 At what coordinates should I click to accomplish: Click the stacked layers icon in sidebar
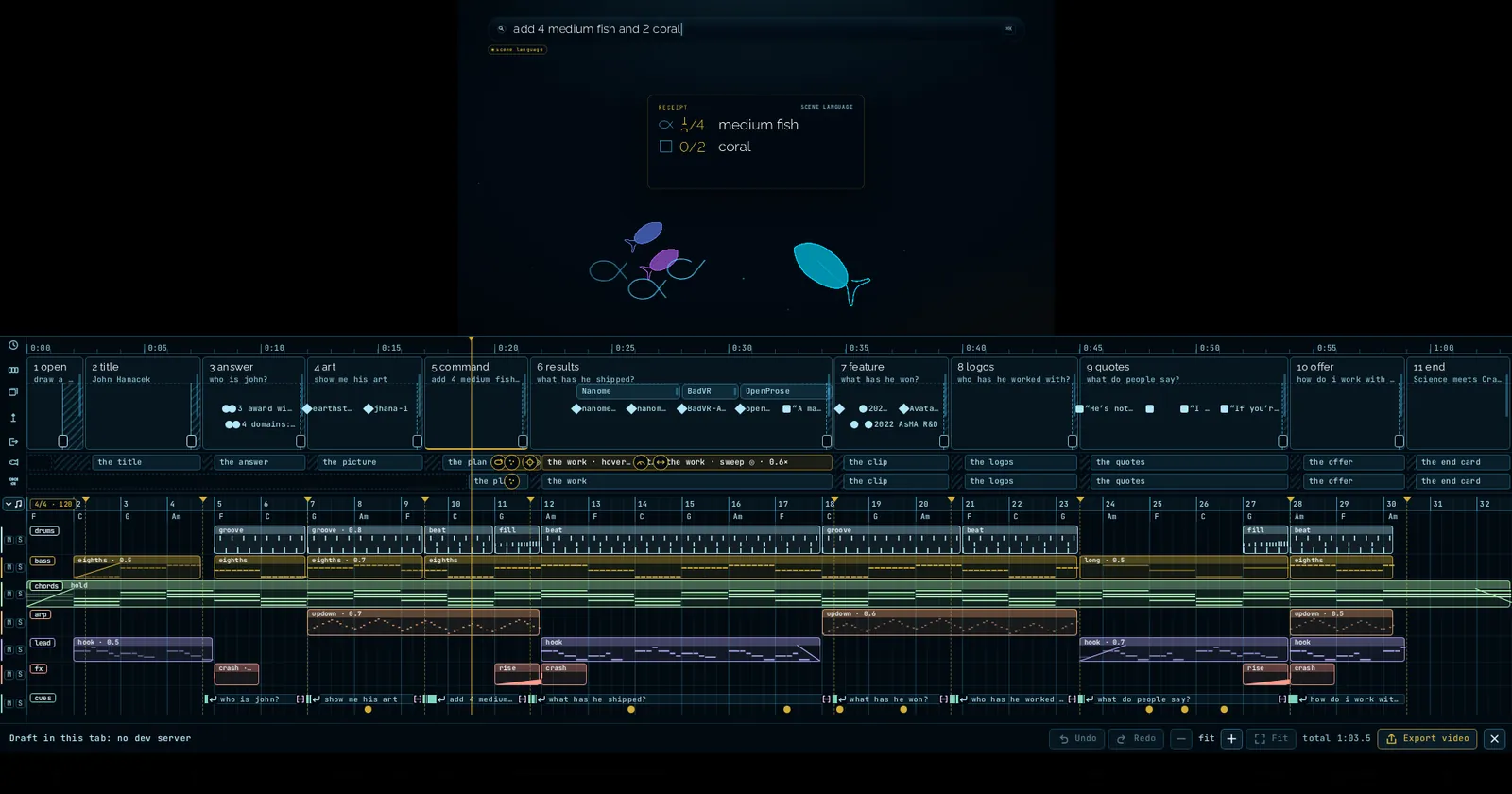pos(13,391)
